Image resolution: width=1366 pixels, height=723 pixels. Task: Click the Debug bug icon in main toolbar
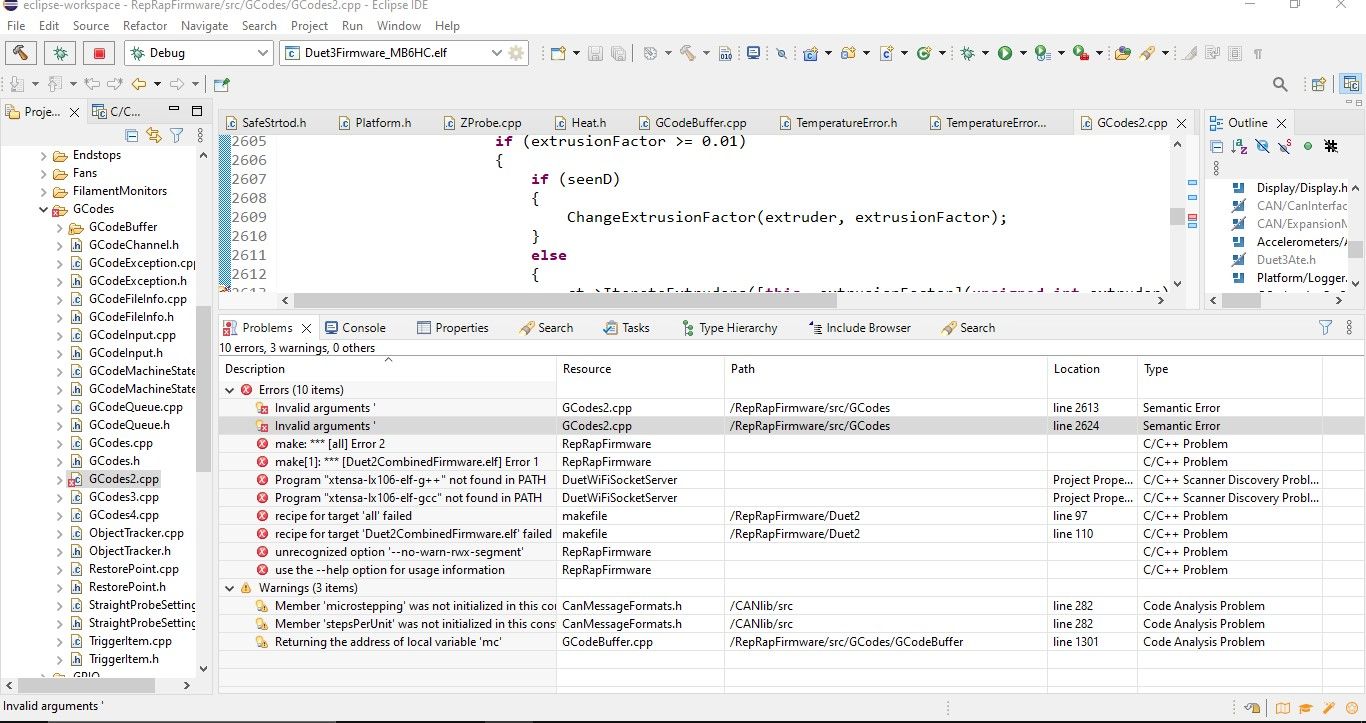(967, 53)
